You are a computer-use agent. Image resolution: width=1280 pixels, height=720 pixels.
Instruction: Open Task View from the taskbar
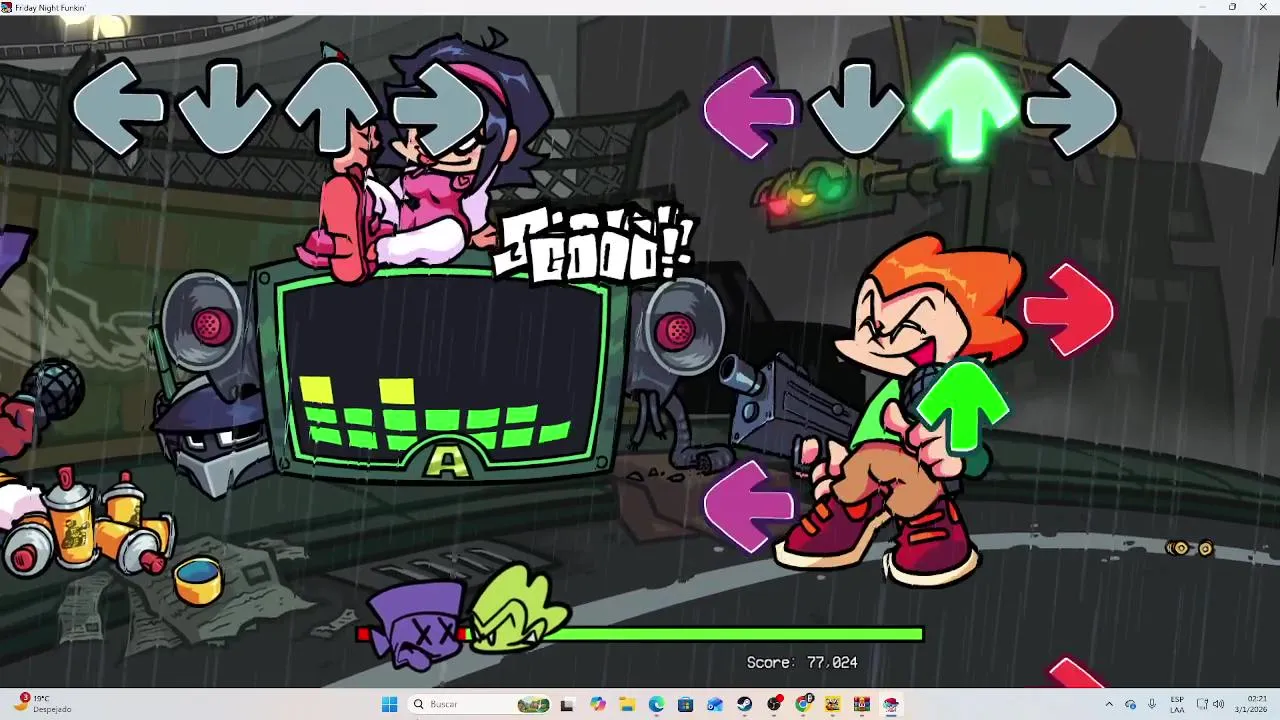[567, 704]
